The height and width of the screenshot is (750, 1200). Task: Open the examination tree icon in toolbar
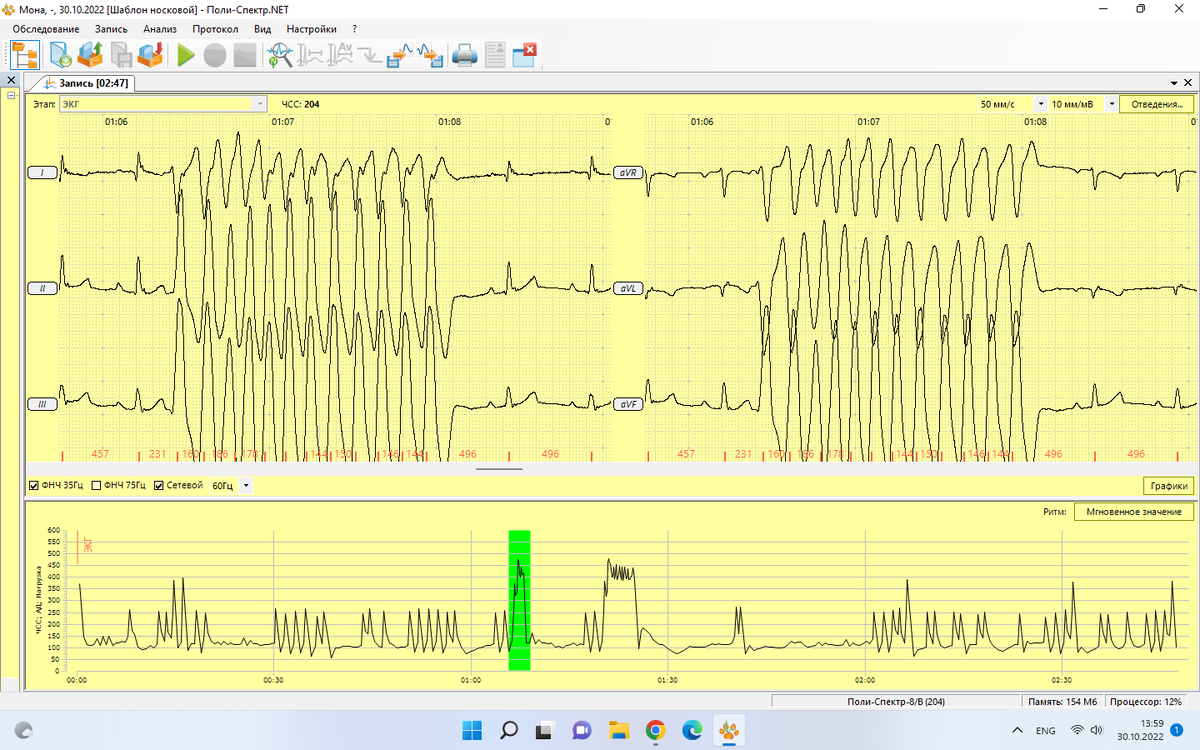pyautogui.click(x=26, y=54)
